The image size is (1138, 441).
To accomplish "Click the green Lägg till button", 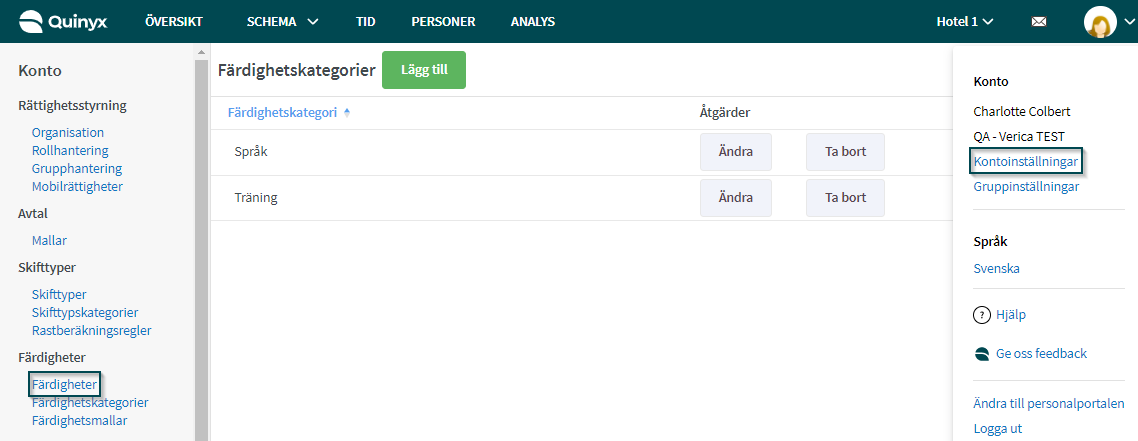I will click(424, 70).
